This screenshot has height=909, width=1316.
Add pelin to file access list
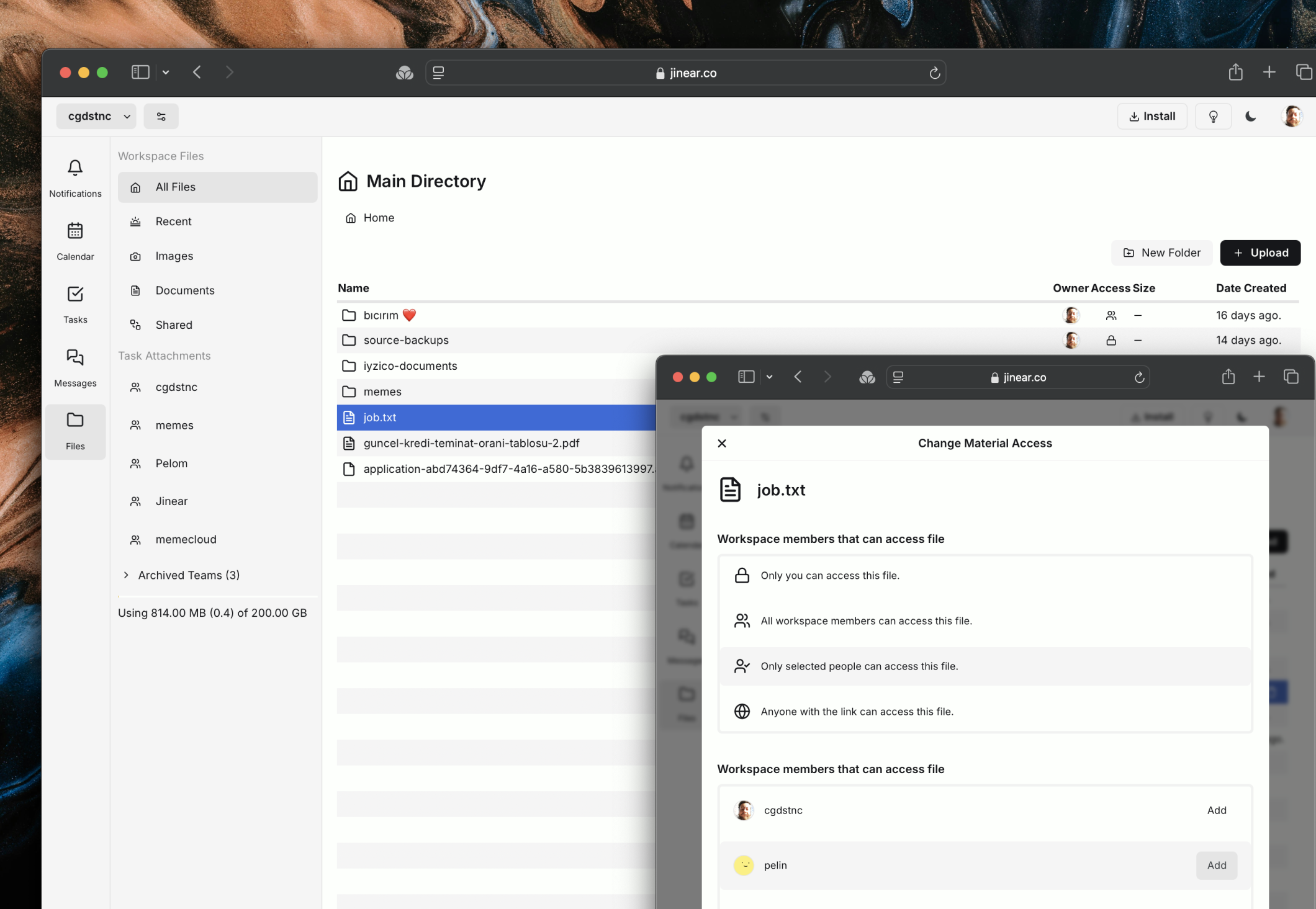[x=1216, y=865]
